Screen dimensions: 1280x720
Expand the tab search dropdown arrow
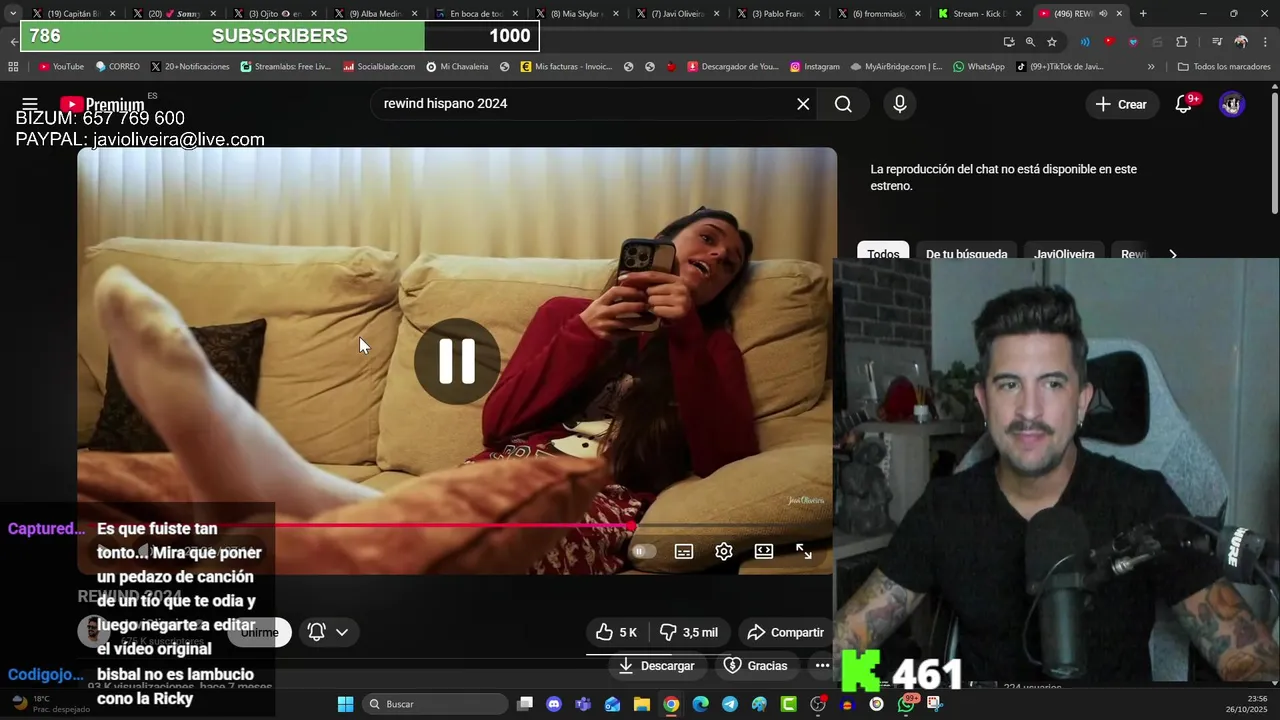click(x=12, y=14)
